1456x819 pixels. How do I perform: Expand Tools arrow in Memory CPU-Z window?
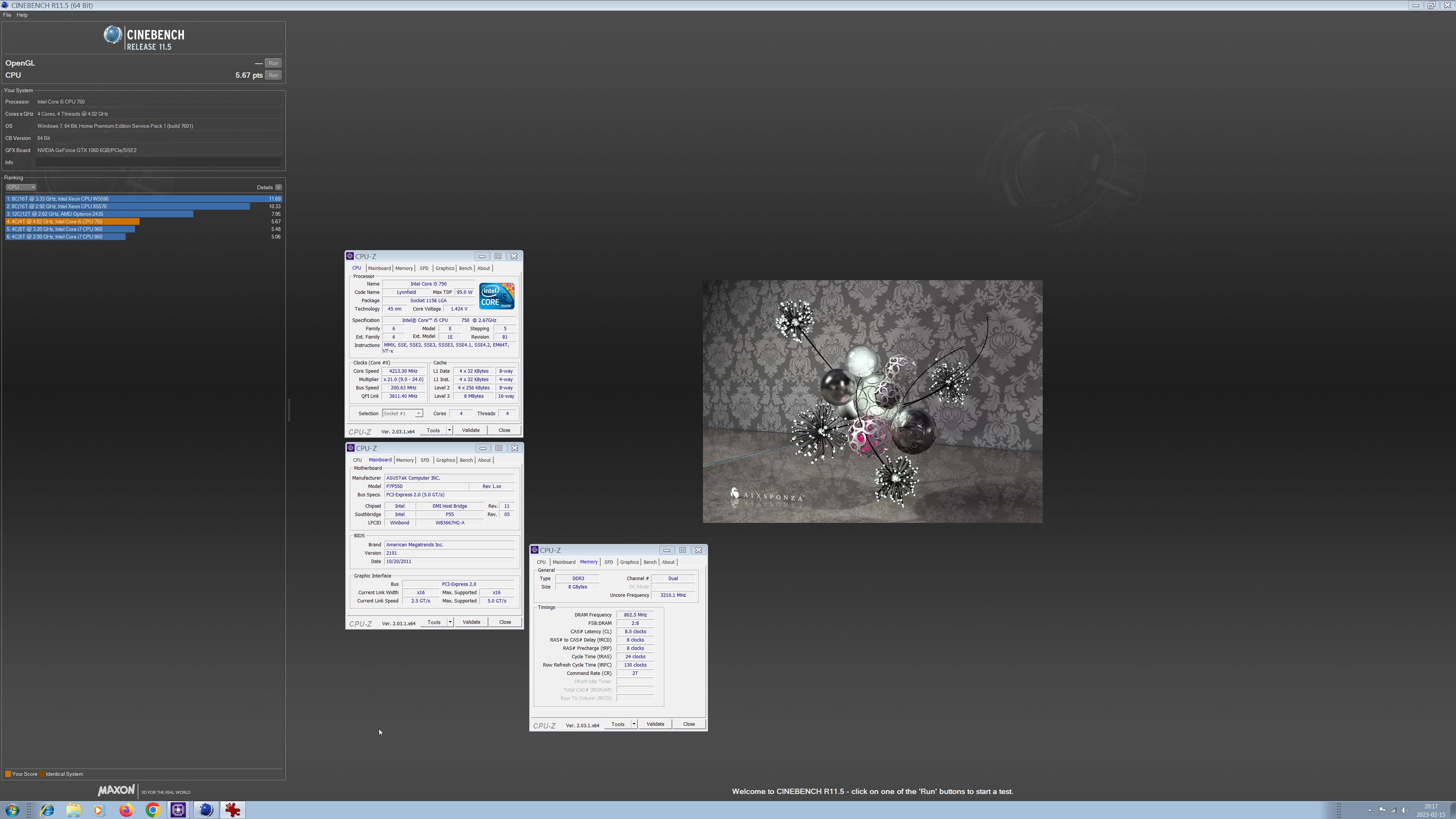point(634,724)
